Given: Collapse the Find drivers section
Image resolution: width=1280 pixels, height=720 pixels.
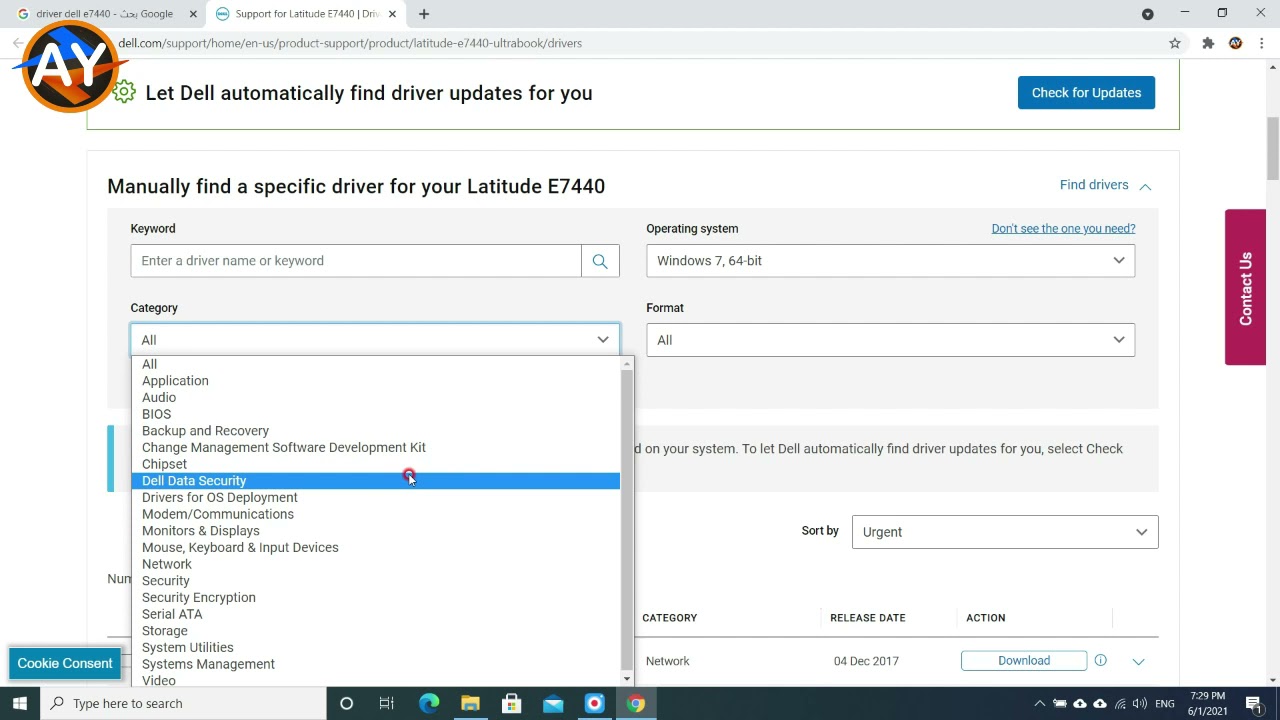Looking at the screenshot, I should (x=1106, y=185).
